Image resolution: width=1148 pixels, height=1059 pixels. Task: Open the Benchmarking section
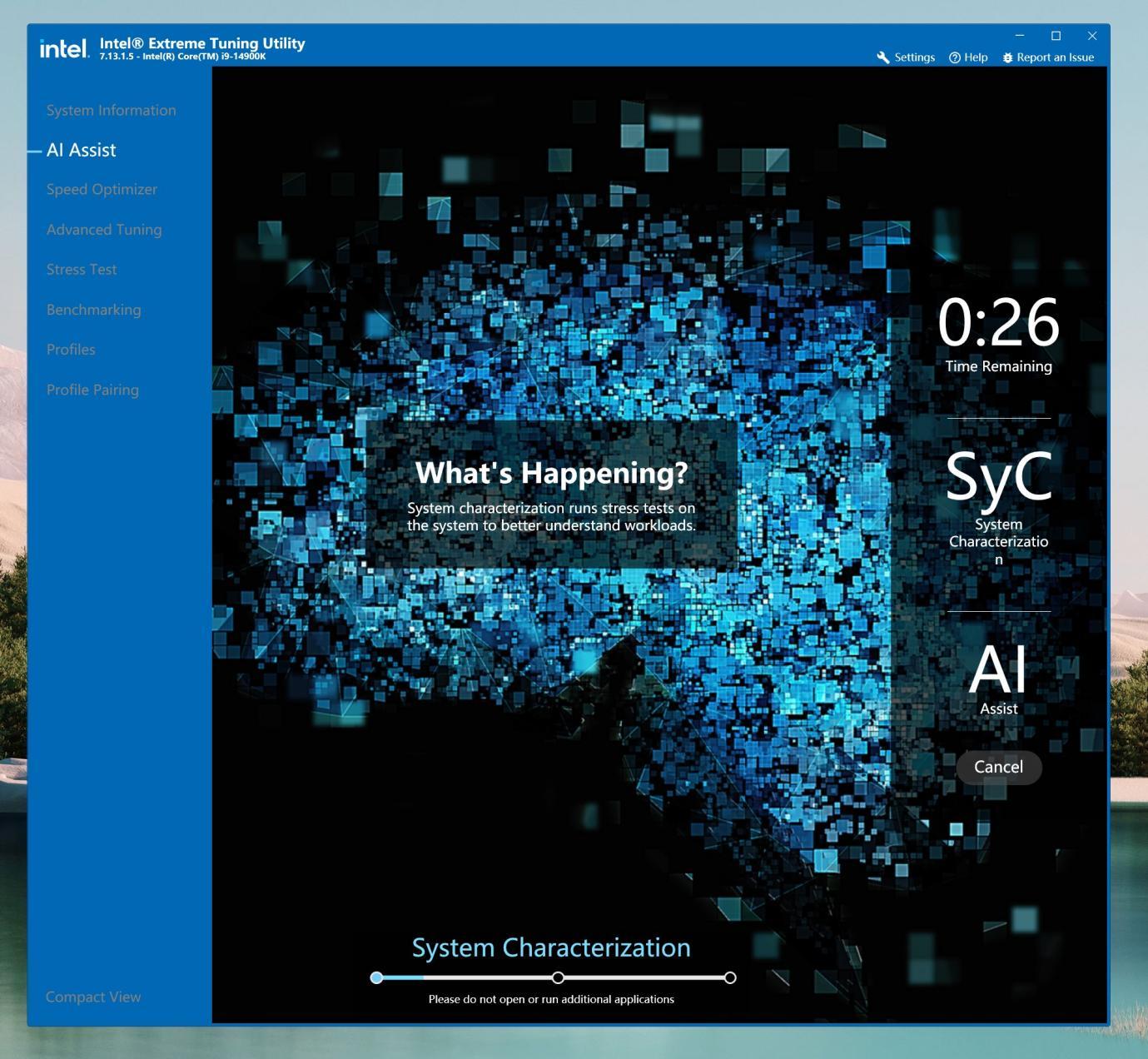coord(94,309)
